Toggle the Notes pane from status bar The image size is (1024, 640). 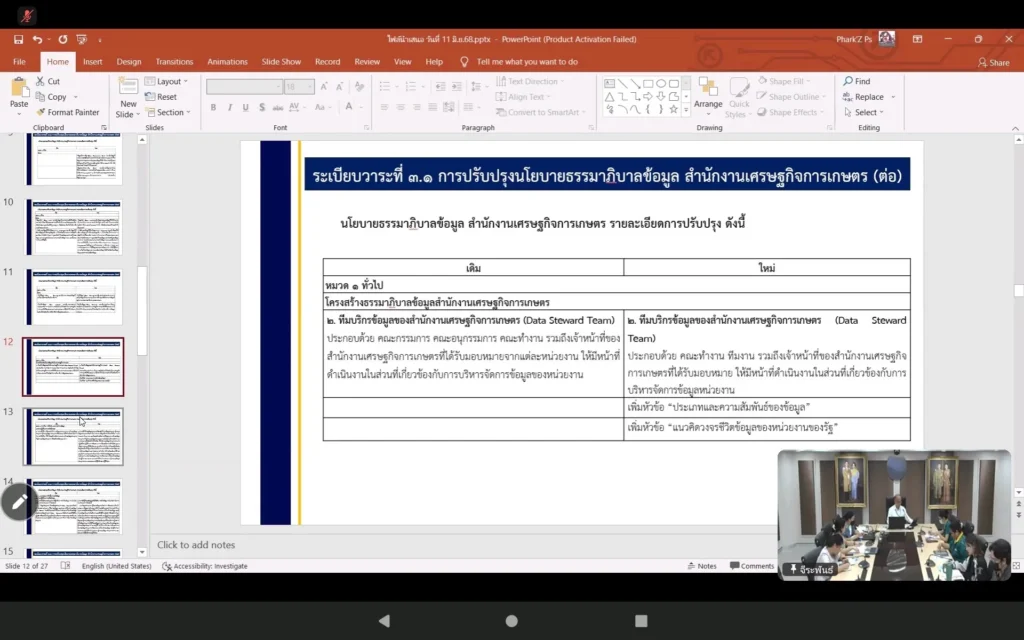[x=702, y=566]
